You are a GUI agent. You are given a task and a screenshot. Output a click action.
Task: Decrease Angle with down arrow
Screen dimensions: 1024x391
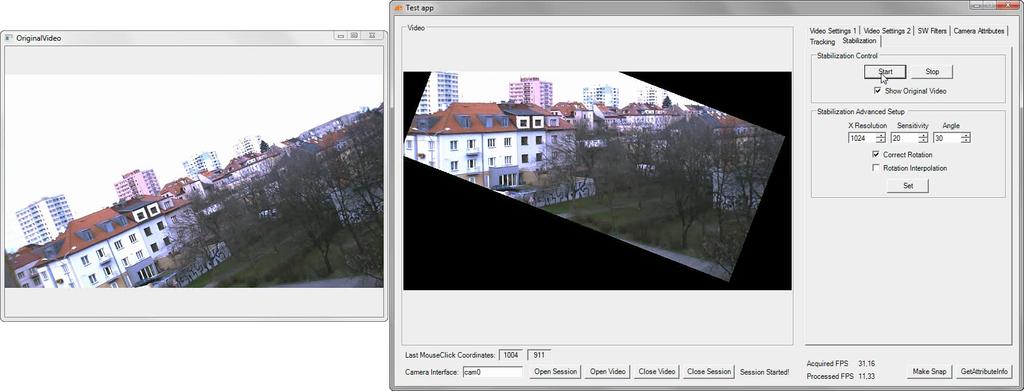coord(965,140)
